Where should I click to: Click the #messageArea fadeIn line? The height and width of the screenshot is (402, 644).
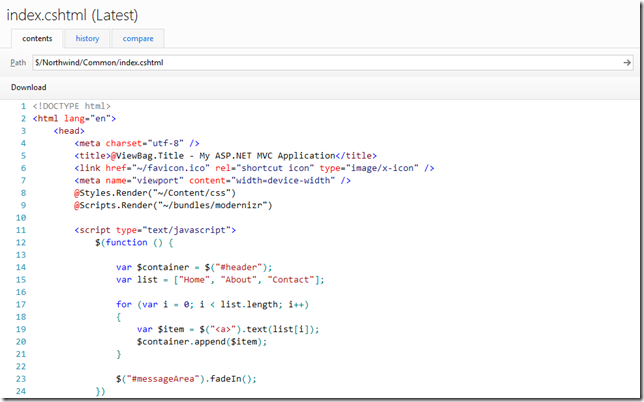point(186,379)
